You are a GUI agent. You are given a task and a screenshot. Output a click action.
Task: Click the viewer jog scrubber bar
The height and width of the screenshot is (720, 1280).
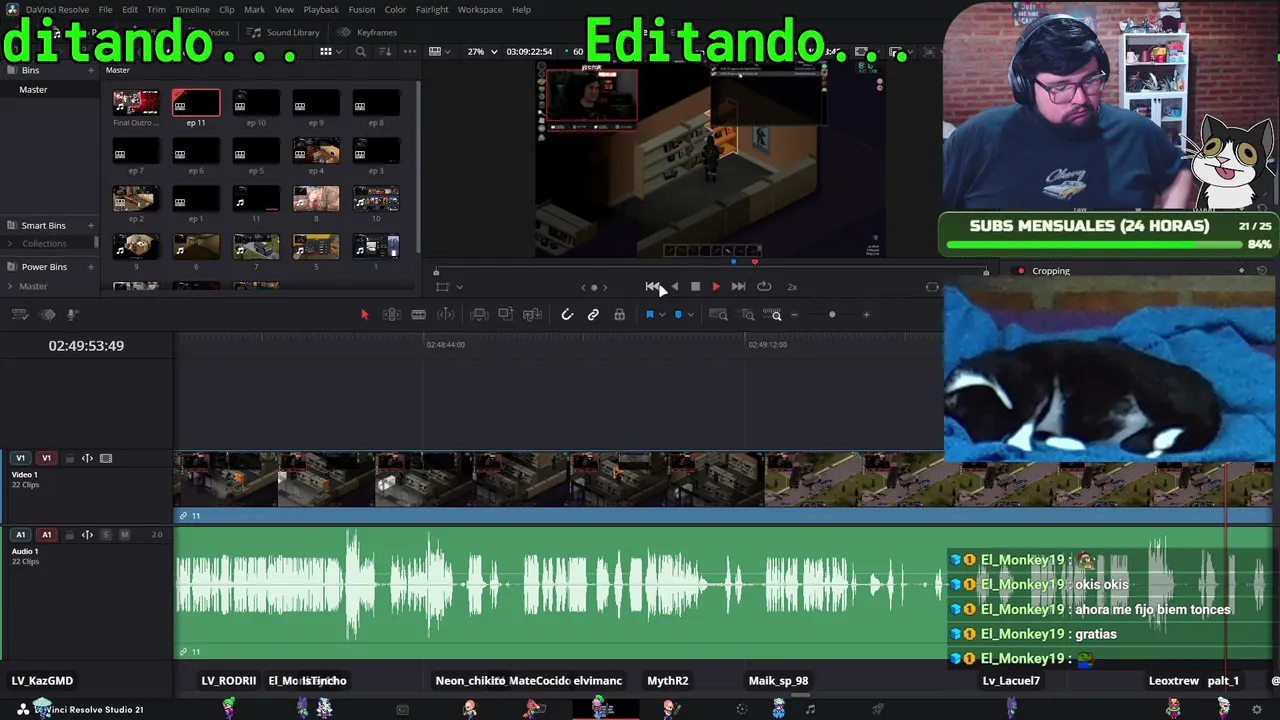pyautogui.click(x=710, y=272)
